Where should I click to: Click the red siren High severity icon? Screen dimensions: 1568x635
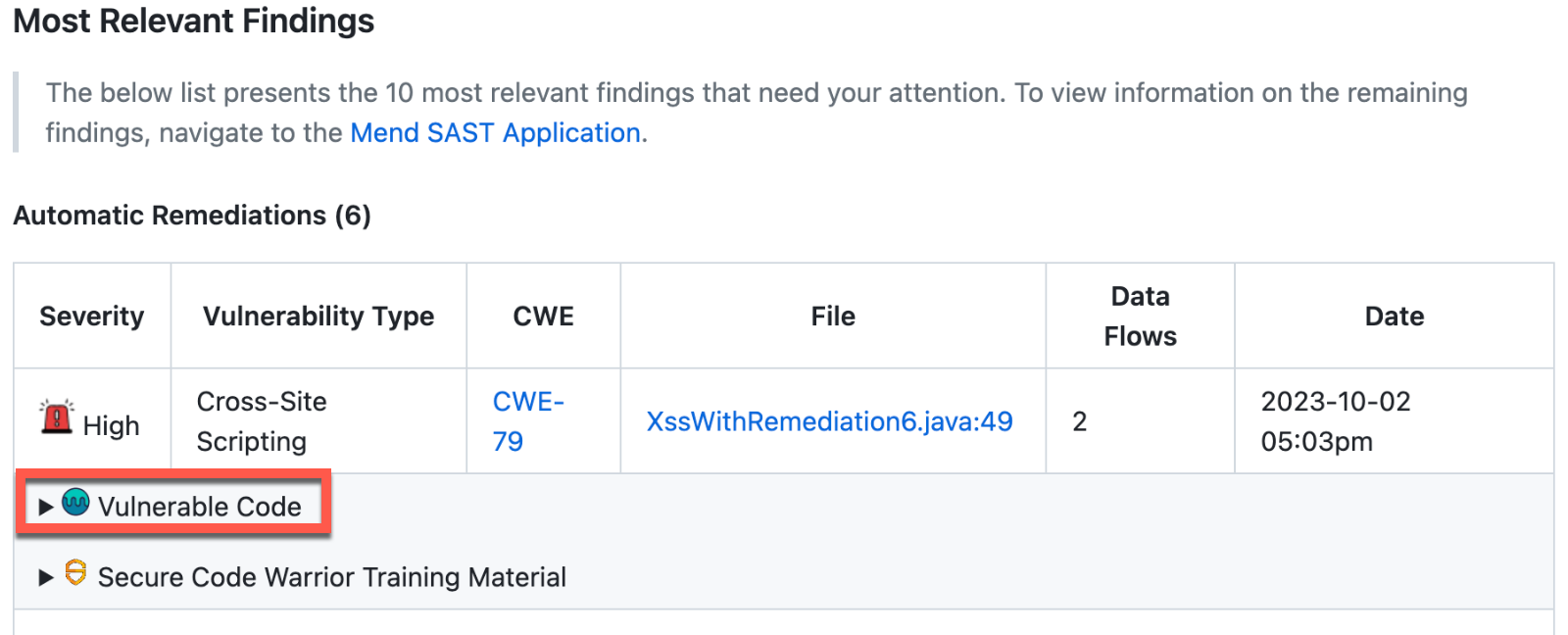click(x=57, y=417)
